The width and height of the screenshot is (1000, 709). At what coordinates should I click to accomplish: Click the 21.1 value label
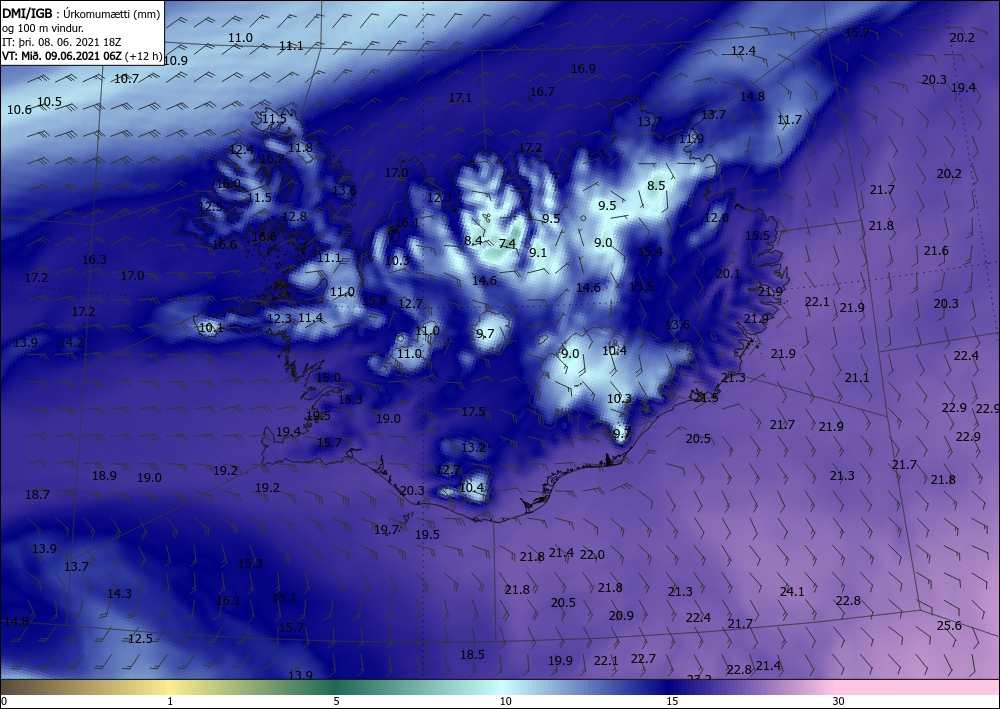tap(857, 377)
